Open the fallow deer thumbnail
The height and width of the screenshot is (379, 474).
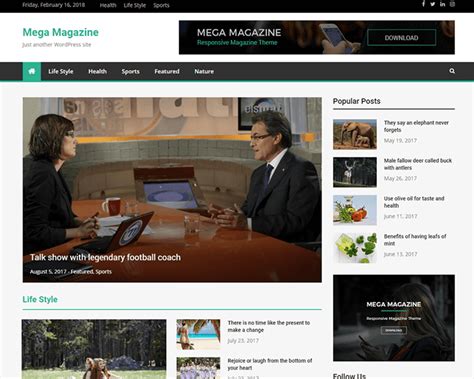355,172
